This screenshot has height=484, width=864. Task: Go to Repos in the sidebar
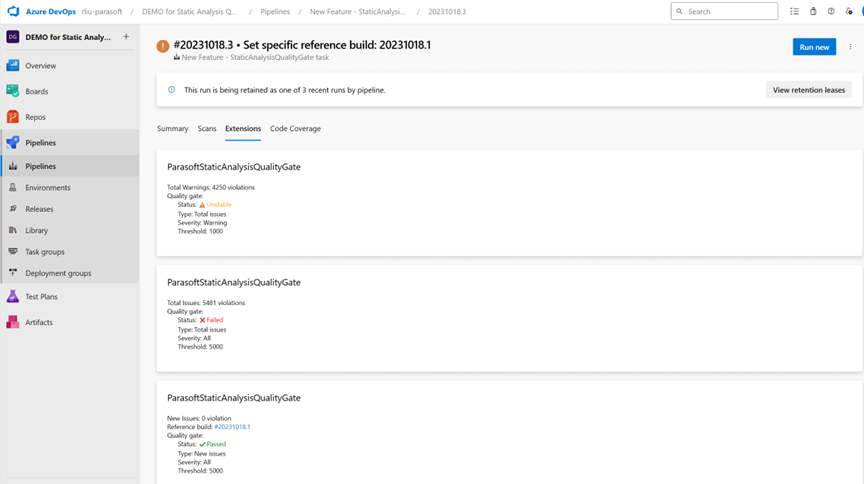(35, 117)
